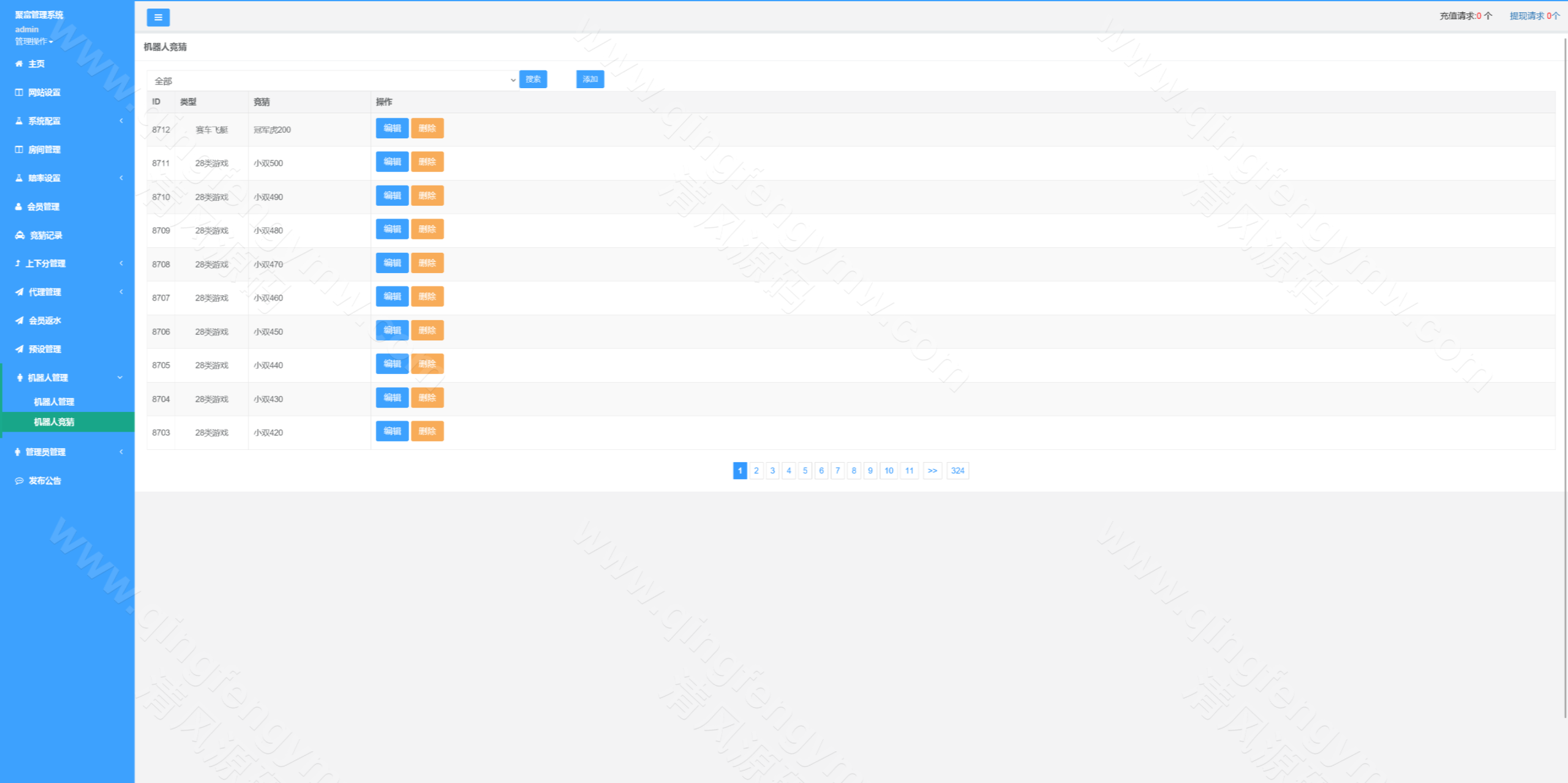Screen dimensions: 1568x783
Task: Click the 房间管理 sidebar icon
Action: [19, 149]
